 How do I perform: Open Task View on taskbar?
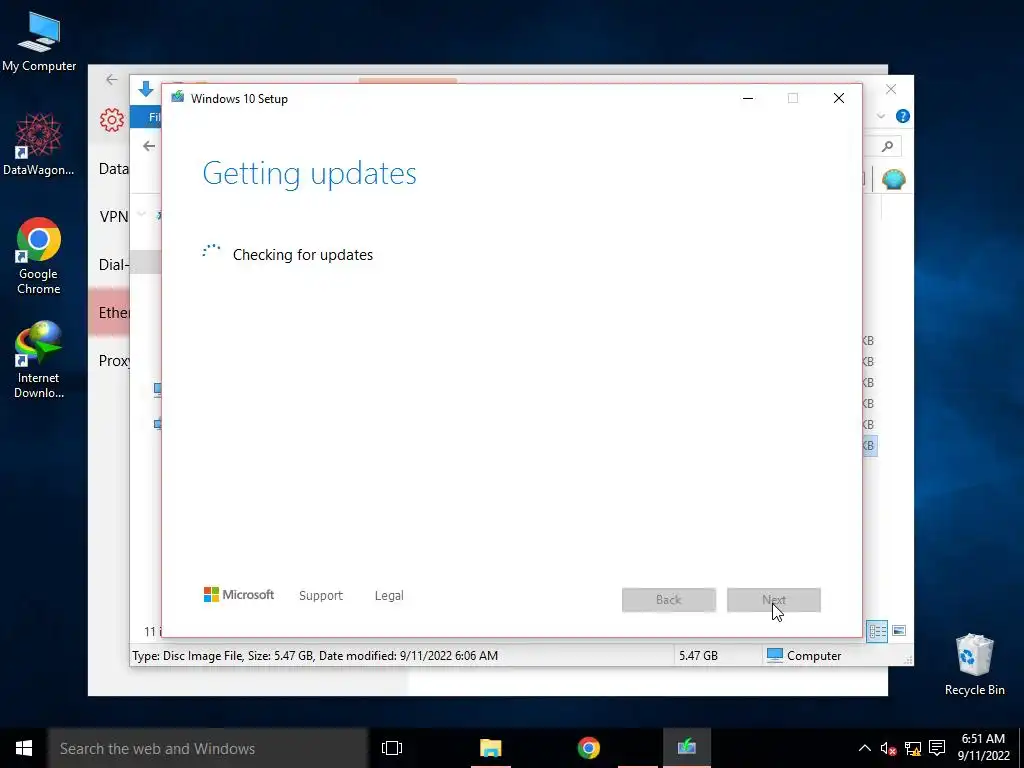pyautogui.click(x=392, y=748)
